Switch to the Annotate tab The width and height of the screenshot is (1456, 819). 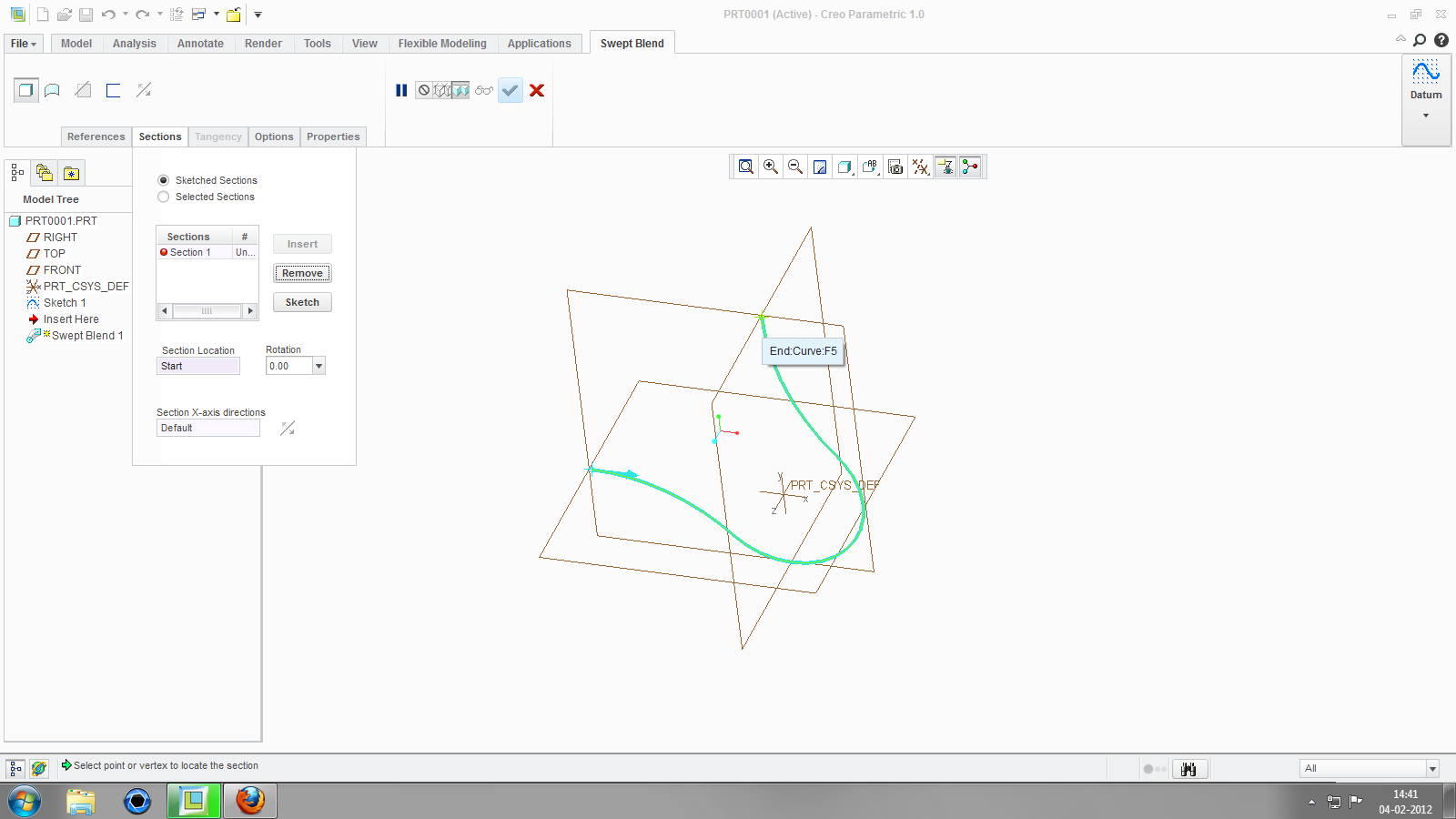(200, 44)
